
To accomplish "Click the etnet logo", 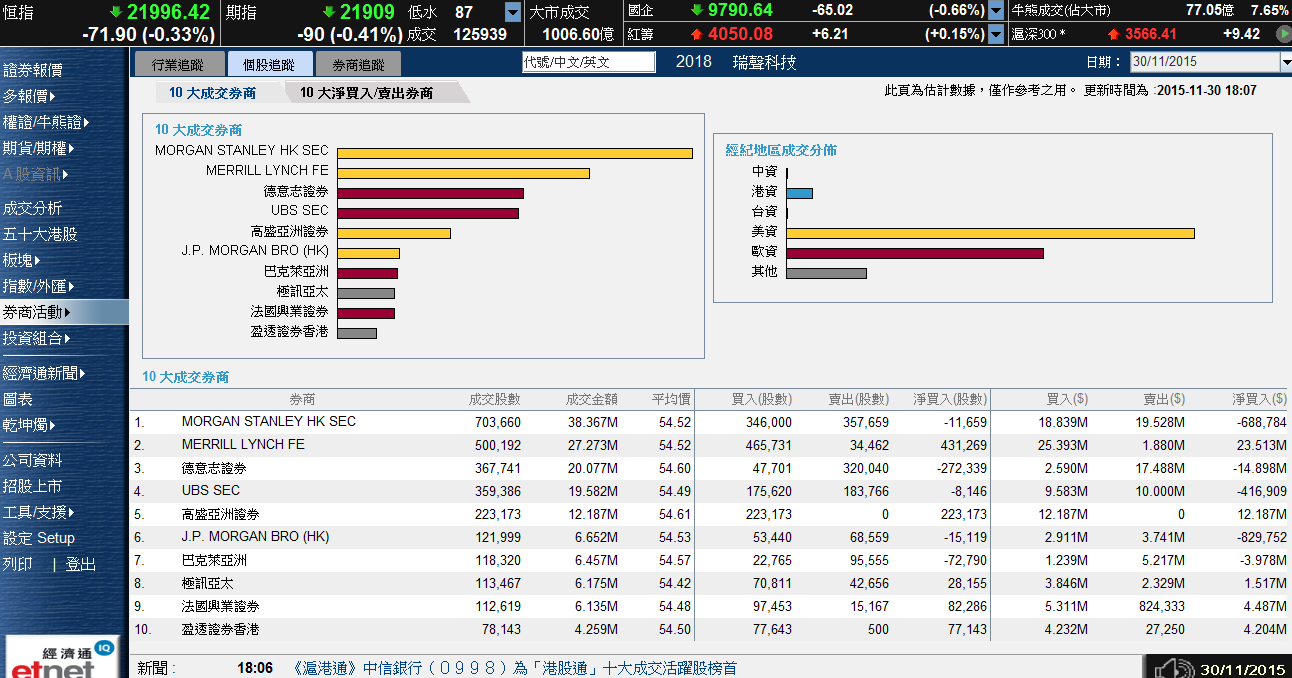I will tap(62, 657).
